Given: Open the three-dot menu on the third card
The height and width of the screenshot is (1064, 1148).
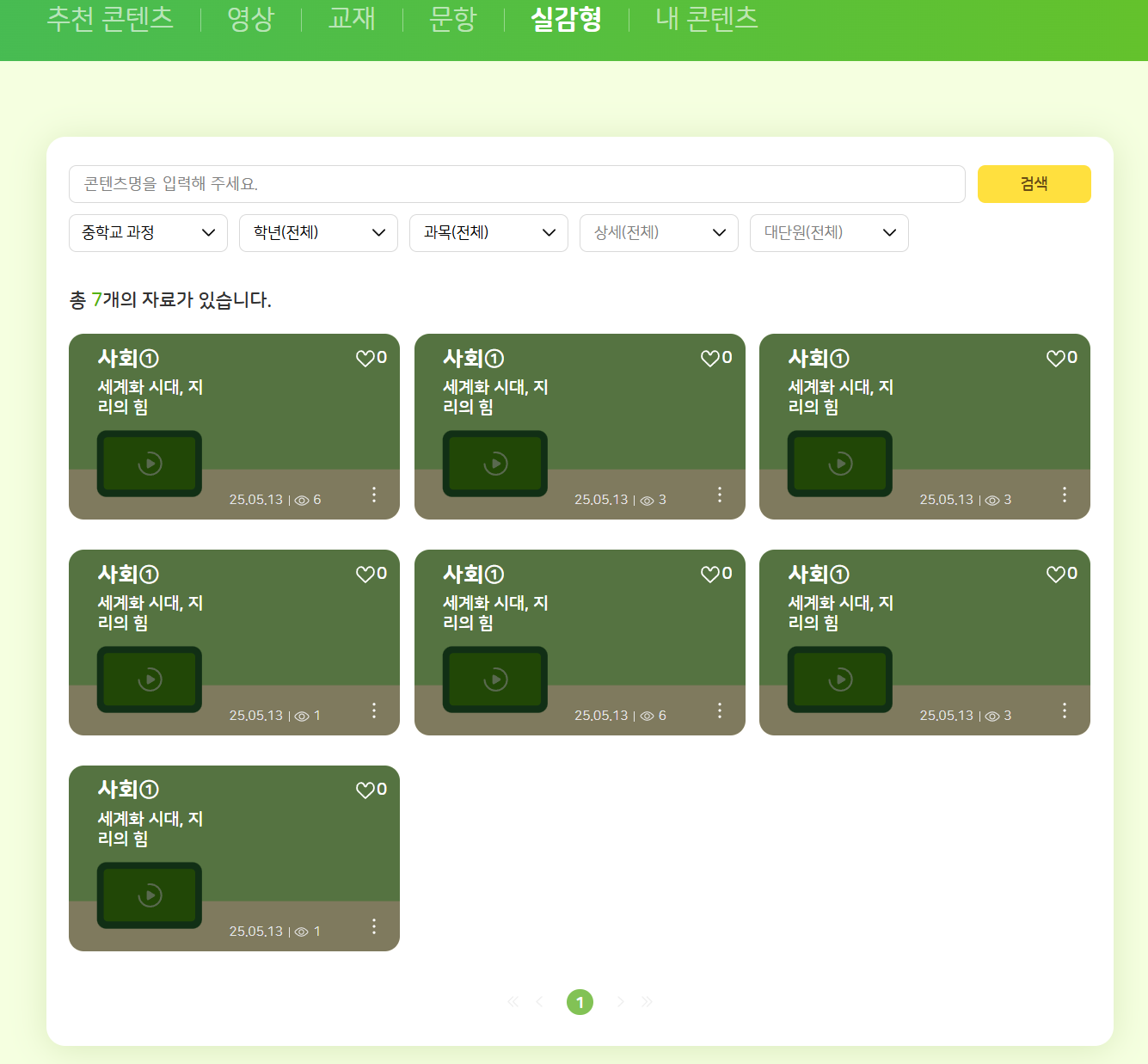Looking at the screenshot, I should (x=1065, y=495).
